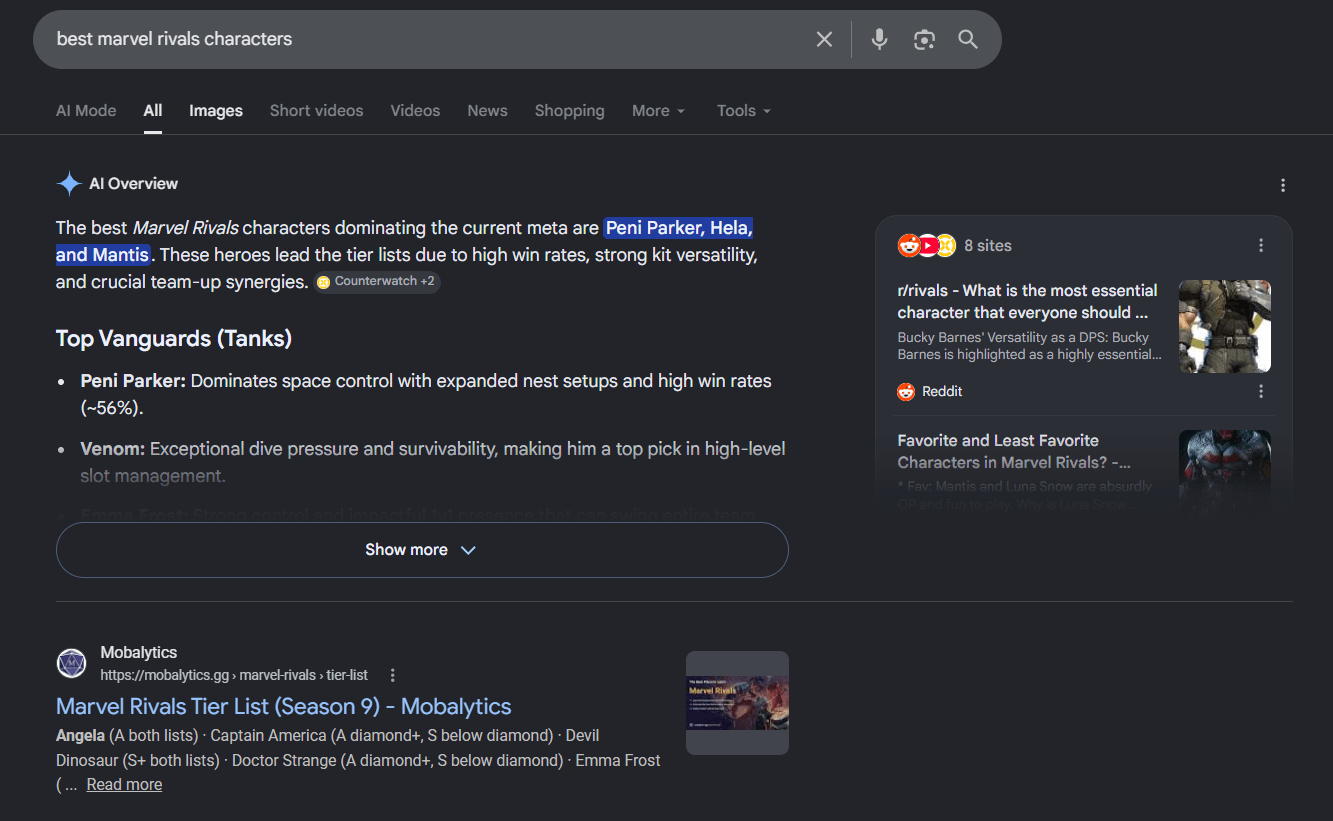The width and height of the screenshot is (1333, 821).
Task: Click highlighted text 'Peni Parker, Hela,'
Action: coord(679,228)
